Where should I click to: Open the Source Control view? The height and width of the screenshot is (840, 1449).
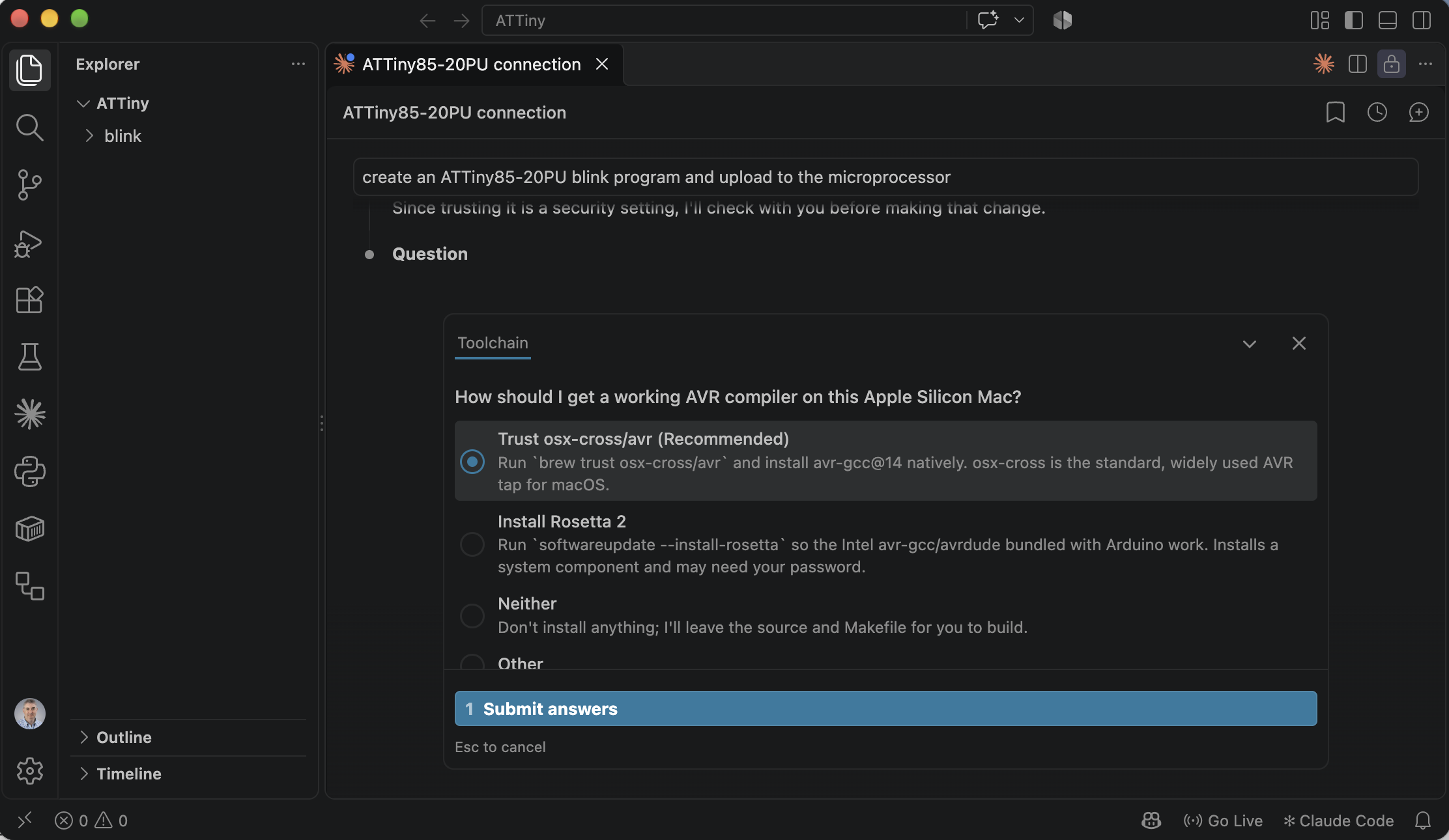point(29,185)
